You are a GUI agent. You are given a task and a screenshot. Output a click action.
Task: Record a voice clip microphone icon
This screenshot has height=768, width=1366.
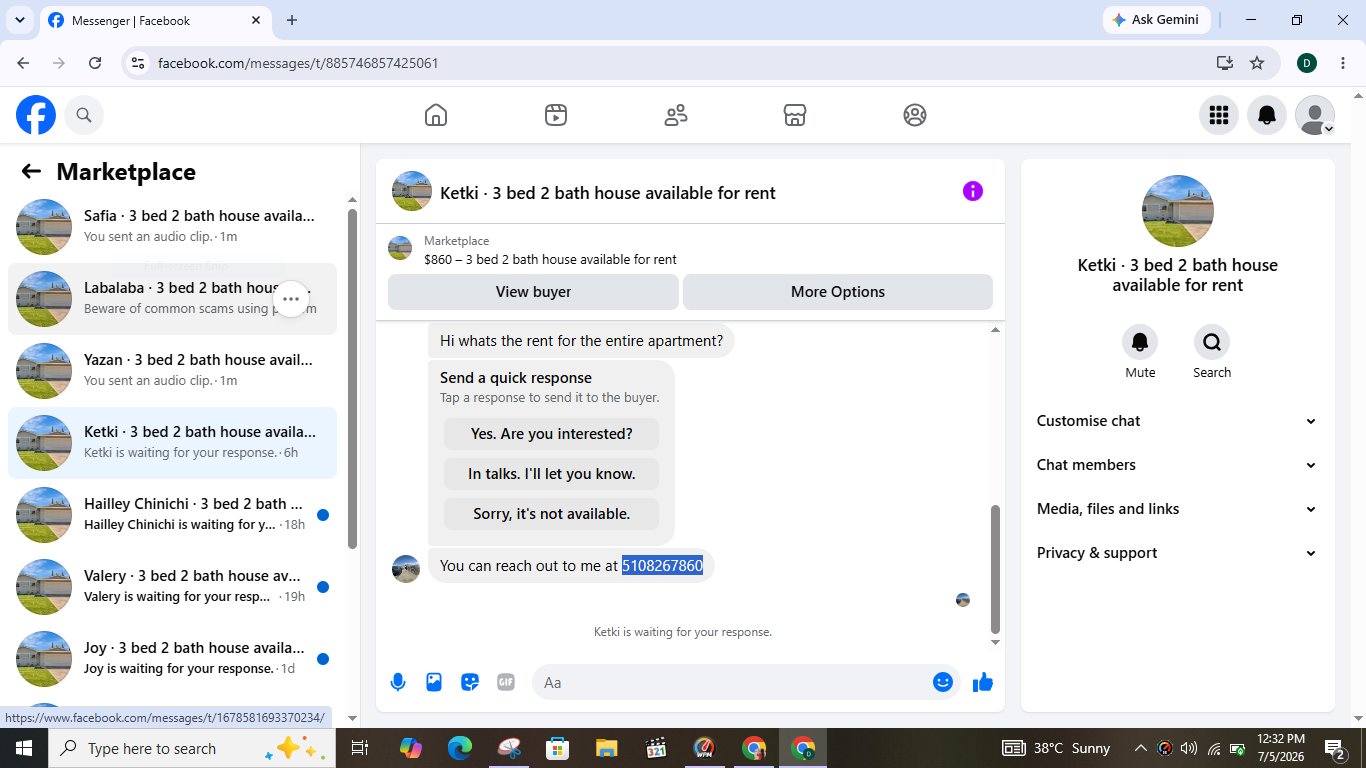point(398,682)
